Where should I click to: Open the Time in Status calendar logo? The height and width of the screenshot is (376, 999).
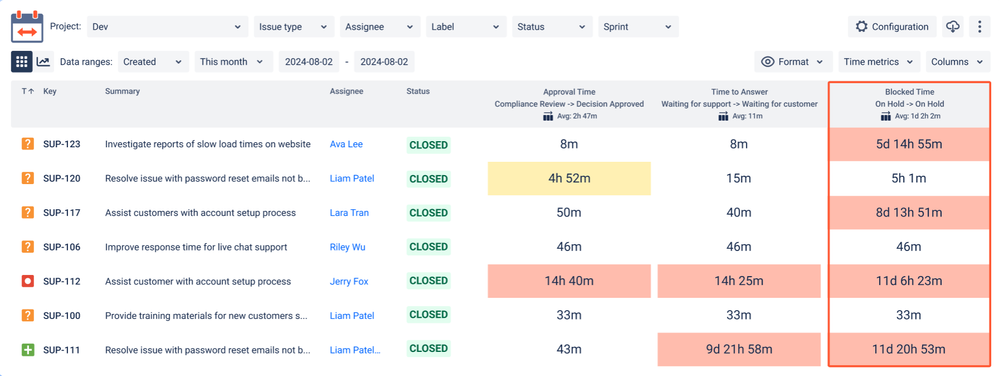click(27, 27)
